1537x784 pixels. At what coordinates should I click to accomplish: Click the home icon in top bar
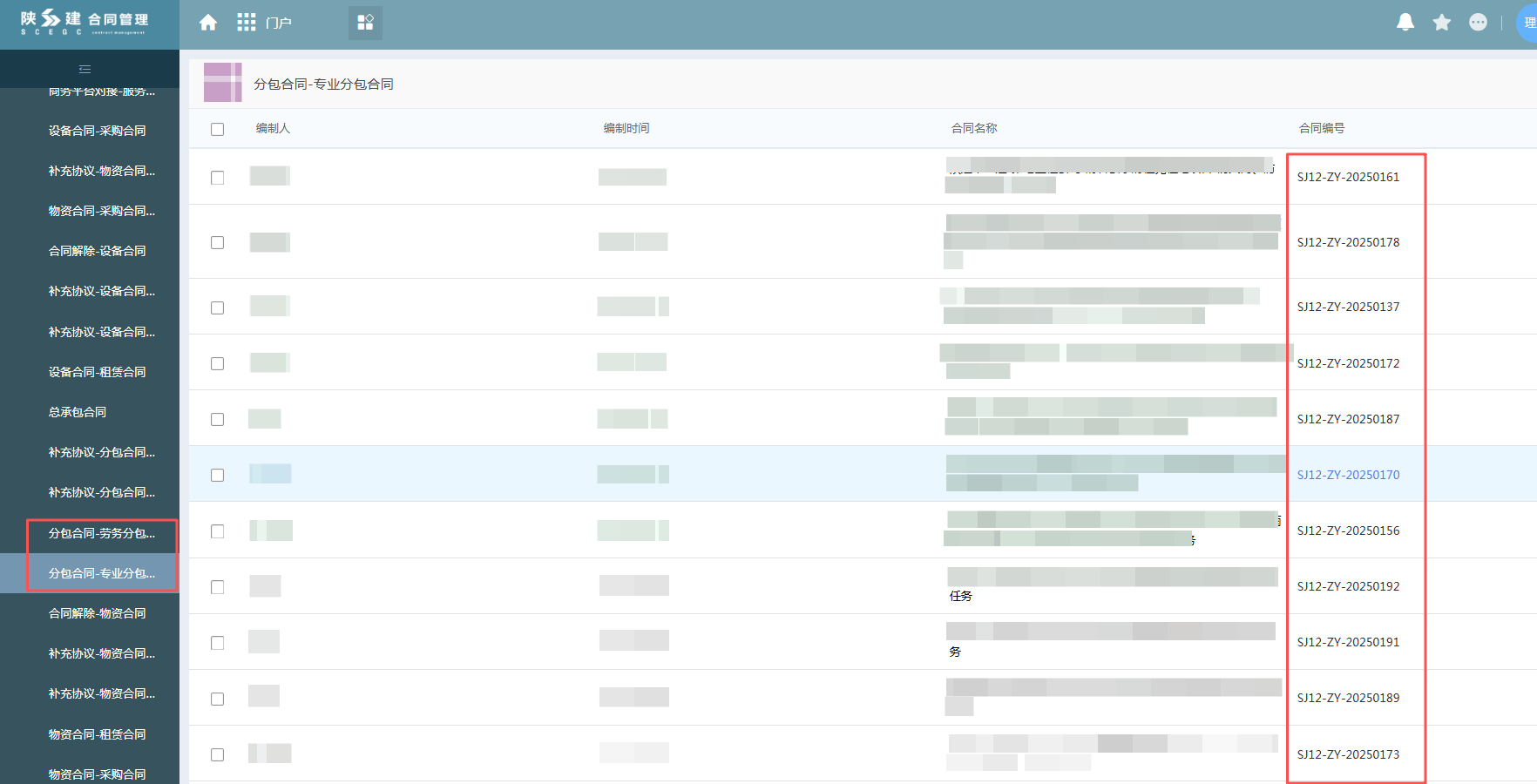[x=208, y=23]
